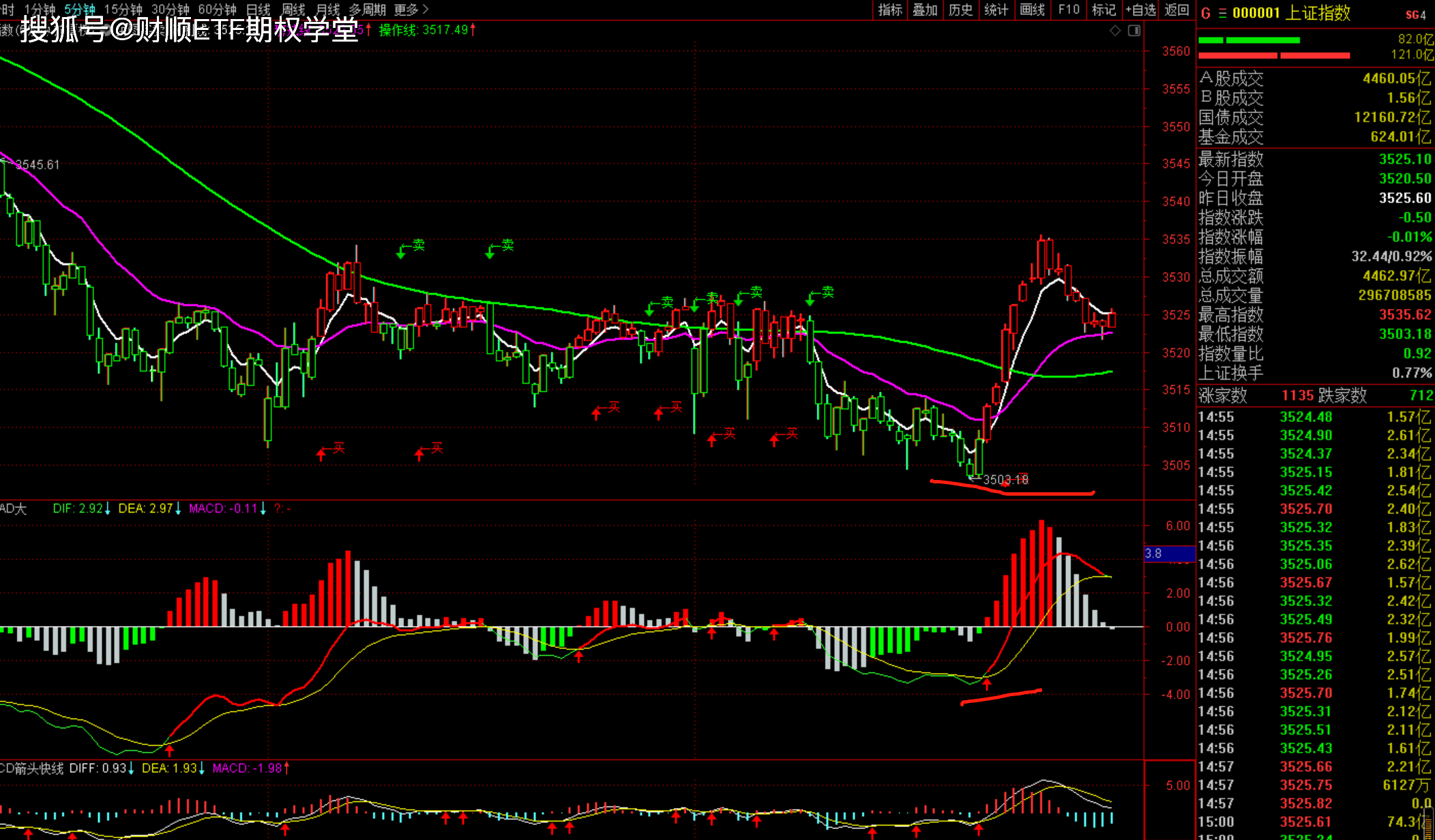The width and height of the screenshot is (1435, 840).
Task: Switch to 日线 daily chart tab
Action: point(258,10)
